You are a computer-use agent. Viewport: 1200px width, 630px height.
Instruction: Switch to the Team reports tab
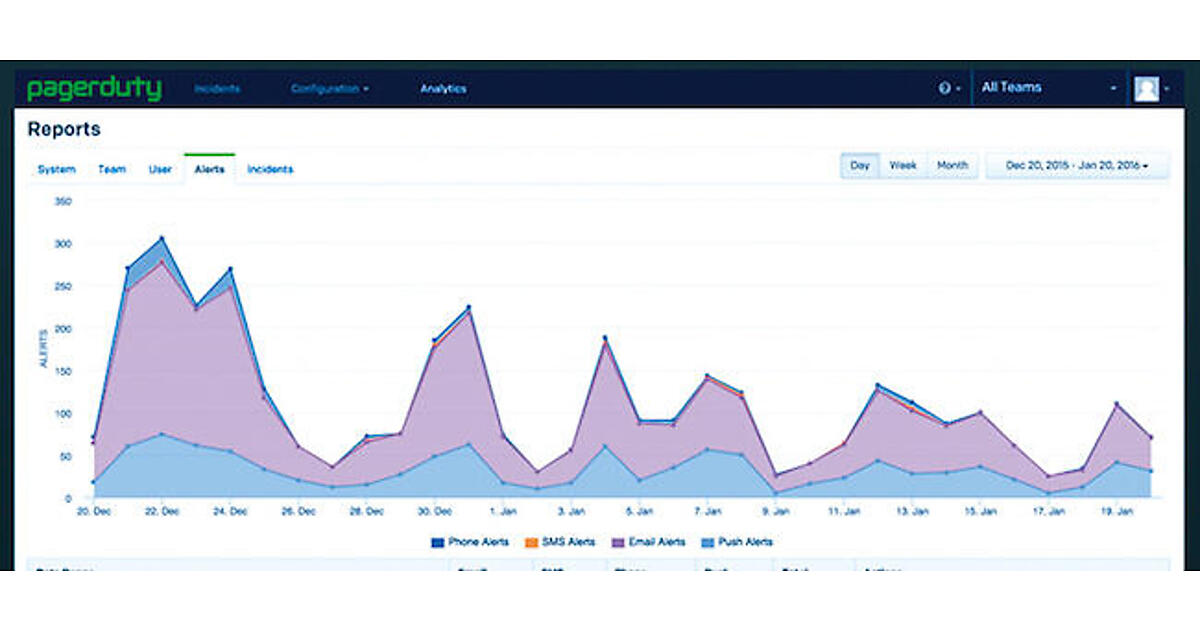click(x=112, y=170)
